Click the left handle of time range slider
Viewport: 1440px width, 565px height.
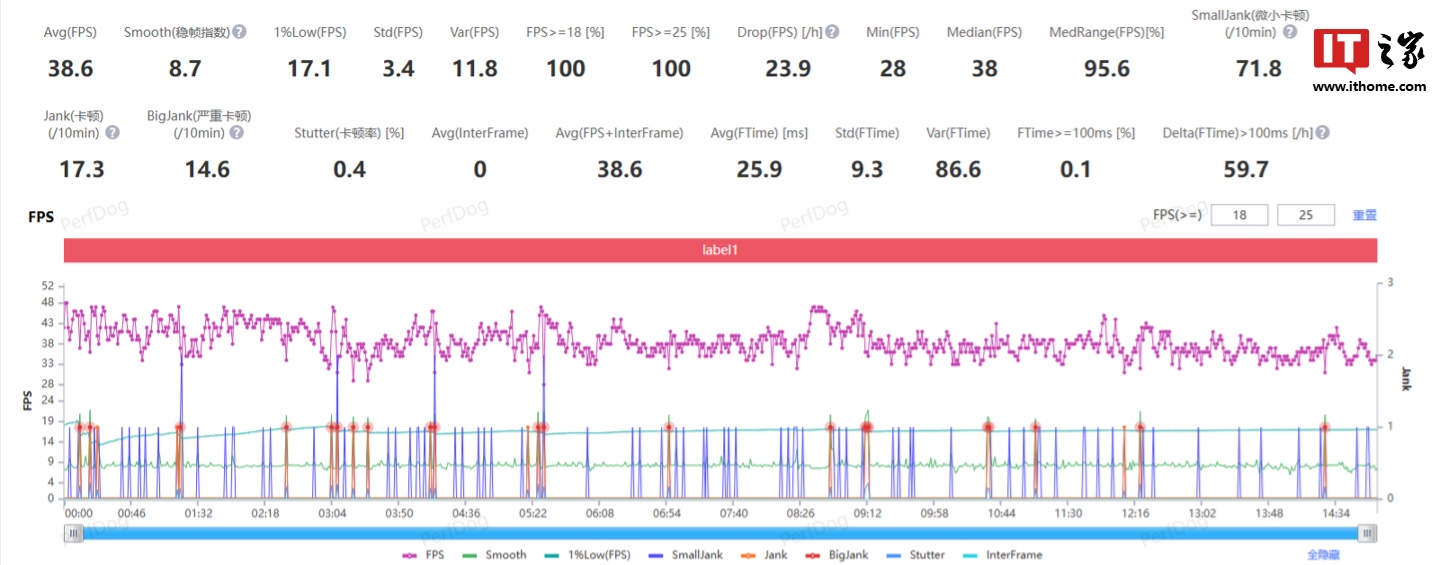pos(73,534)
